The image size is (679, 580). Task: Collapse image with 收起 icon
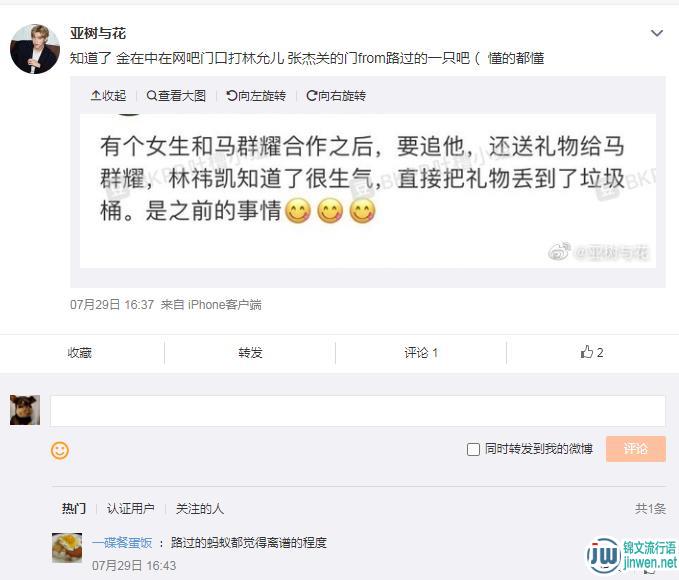(108, 95)
